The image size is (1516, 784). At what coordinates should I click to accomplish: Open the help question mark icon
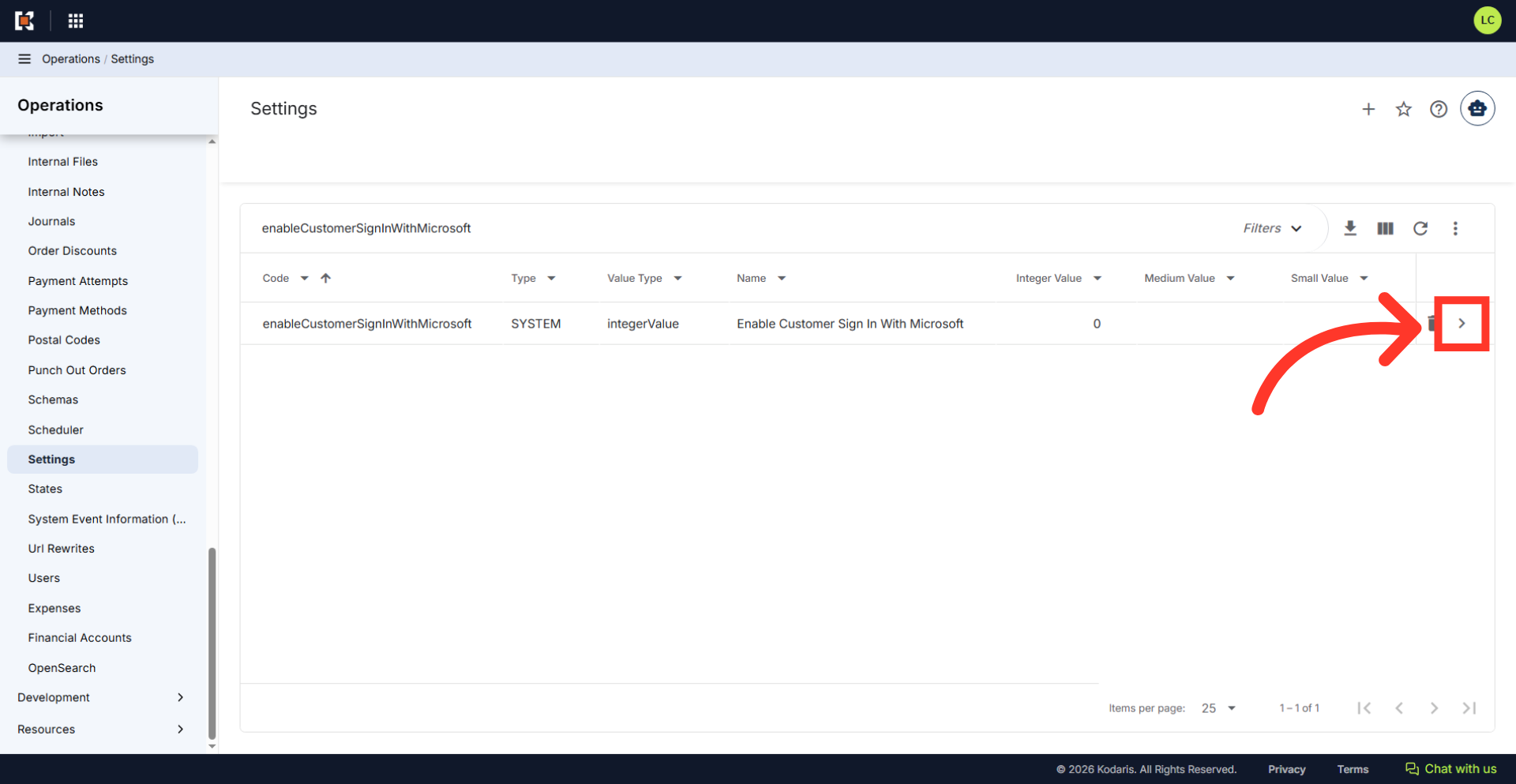[x=1439, y=109]
